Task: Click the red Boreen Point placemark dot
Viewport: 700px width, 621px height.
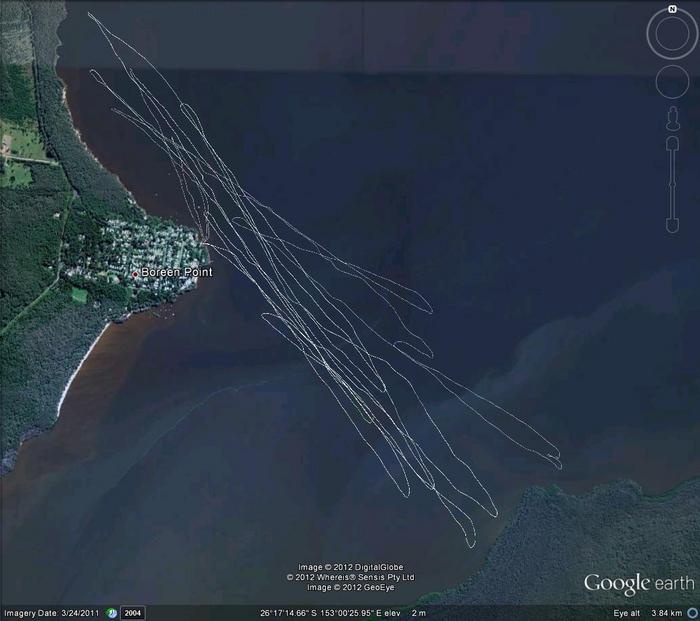Action: tap(135, 273)
